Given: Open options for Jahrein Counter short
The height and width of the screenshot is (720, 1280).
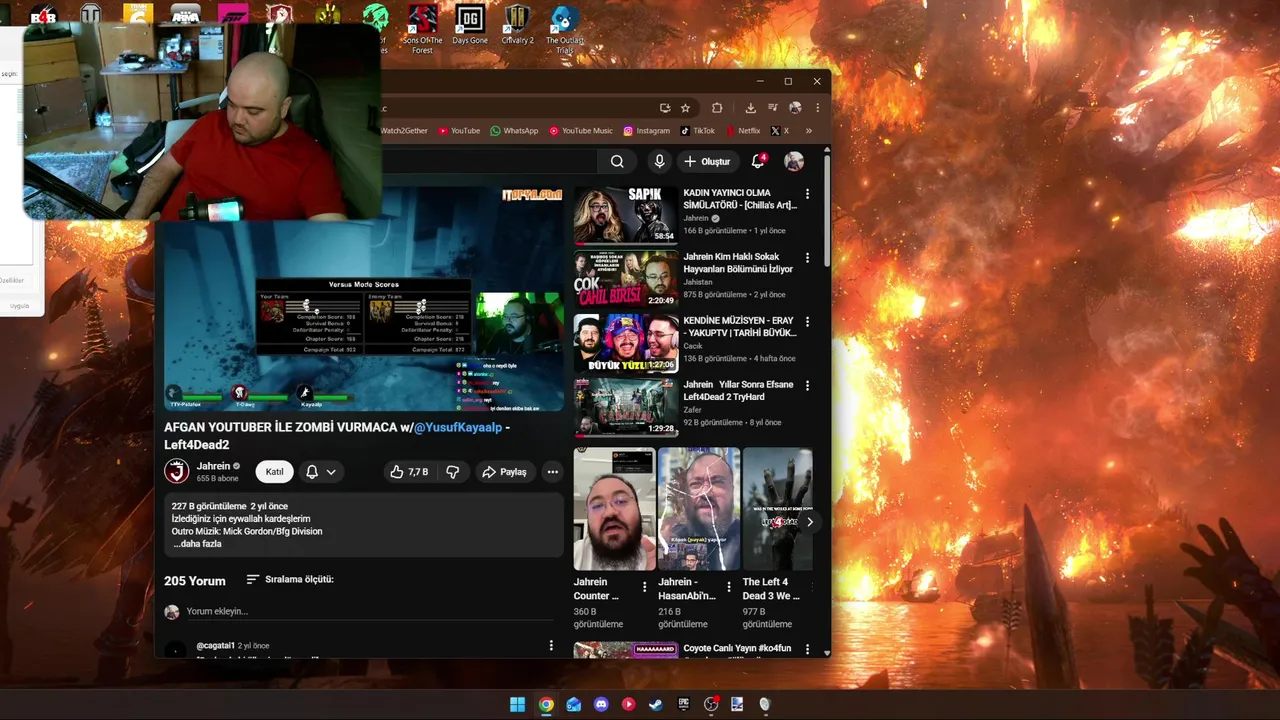Looking at the screenshot, I should 644,587.
